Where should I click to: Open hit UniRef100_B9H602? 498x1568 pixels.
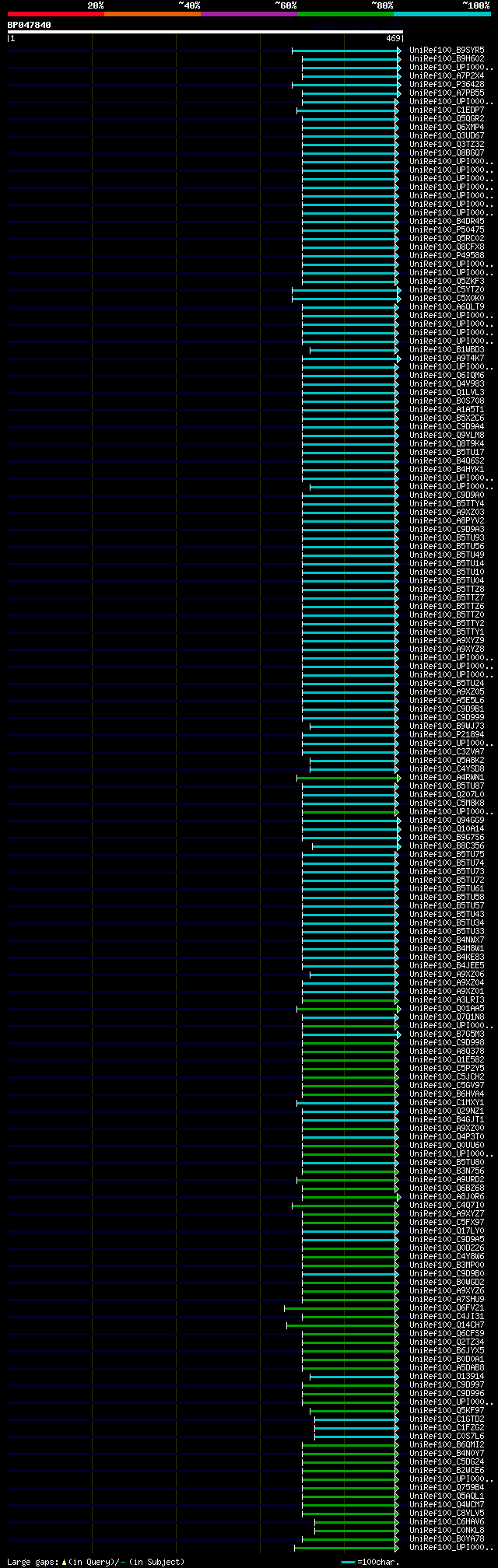[447, 58]
